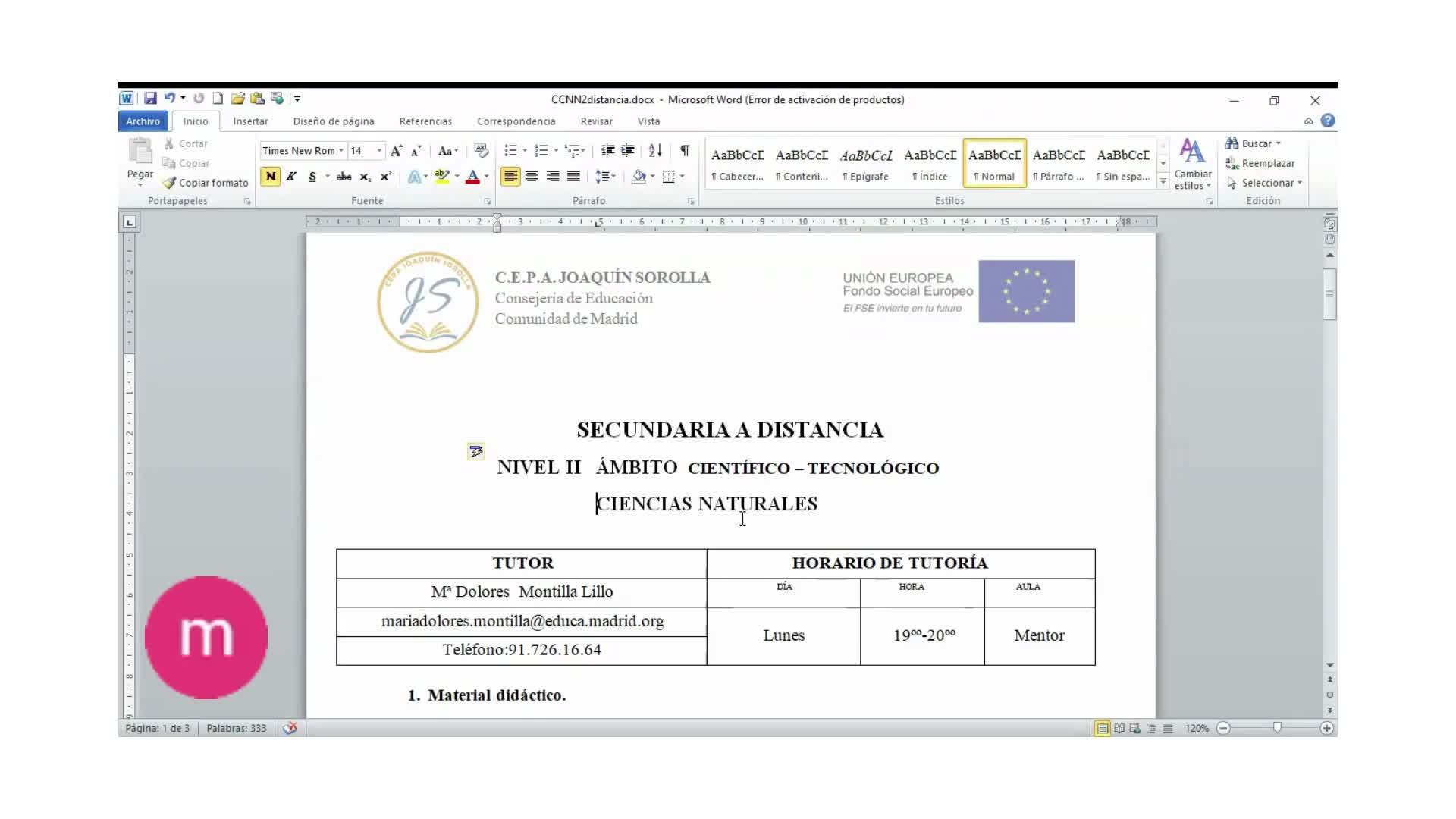This screenshot has height=819, width=1456.
Task: Click the clear formatting icon
Action: point(481,150)
